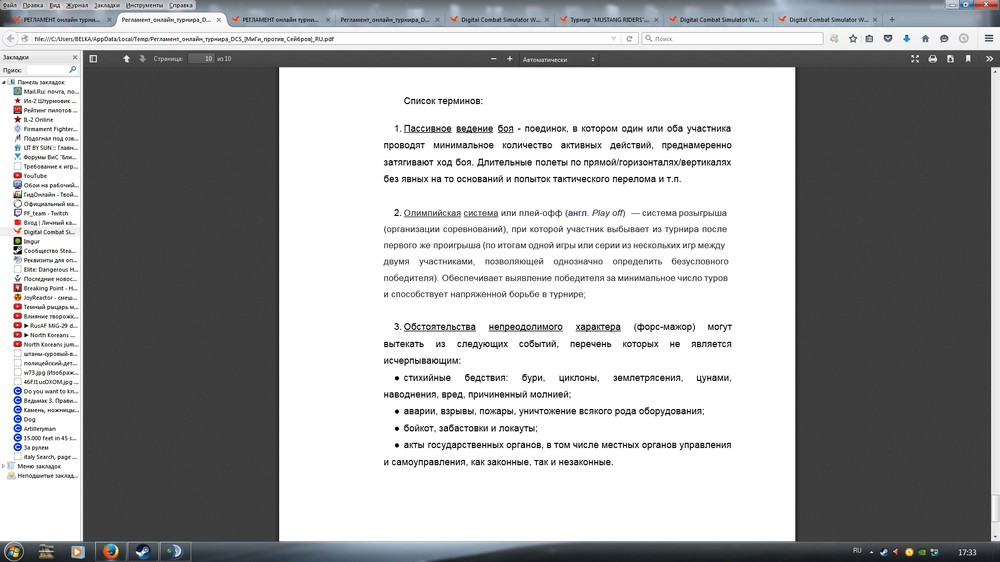1000x562 pixels.
Task: Click the RU language indicator
Action: pyautogui.click(x=857, y=551)
